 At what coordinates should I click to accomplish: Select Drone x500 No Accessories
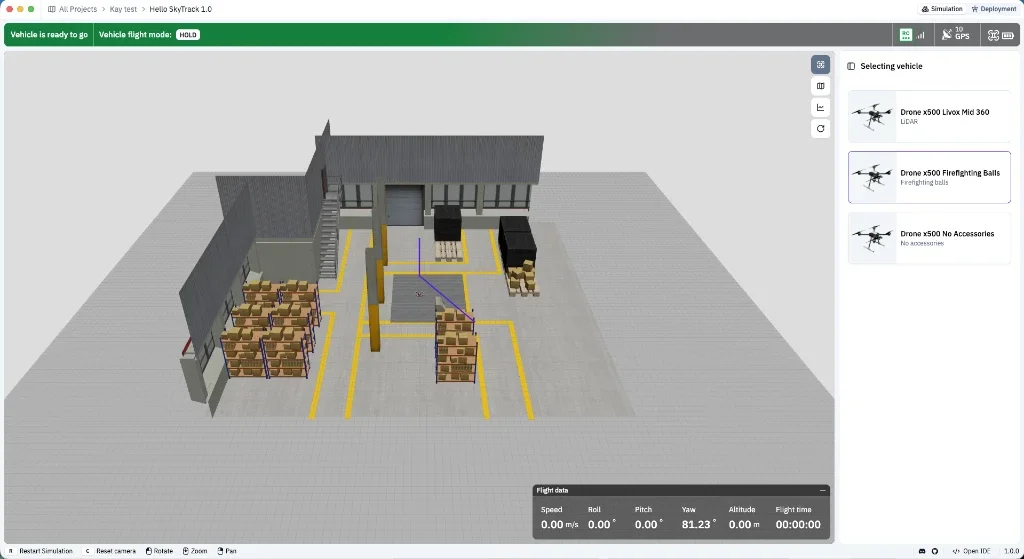929,238
